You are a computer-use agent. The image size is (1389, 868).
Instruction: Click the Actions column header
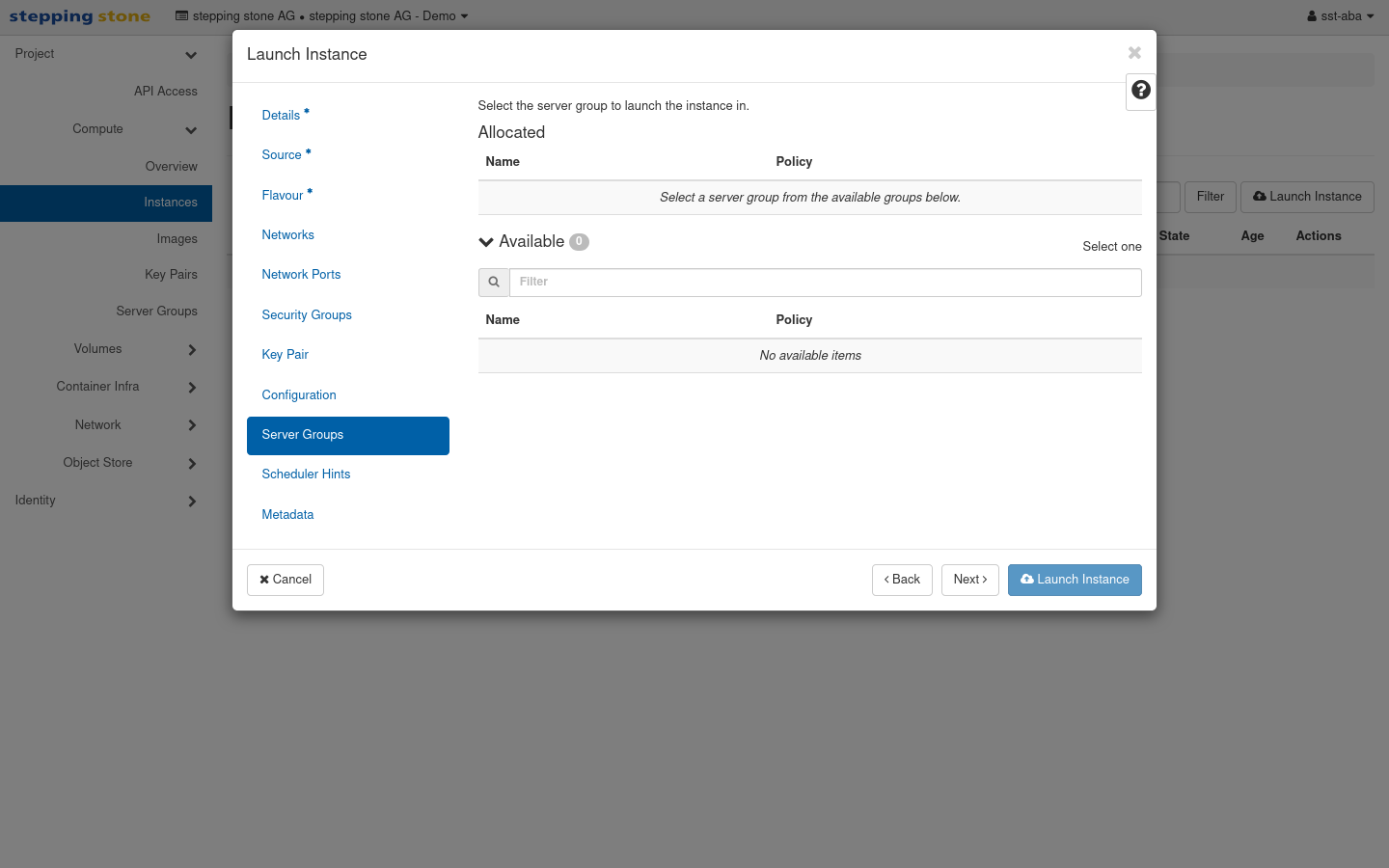click(x=1319, y=235)
